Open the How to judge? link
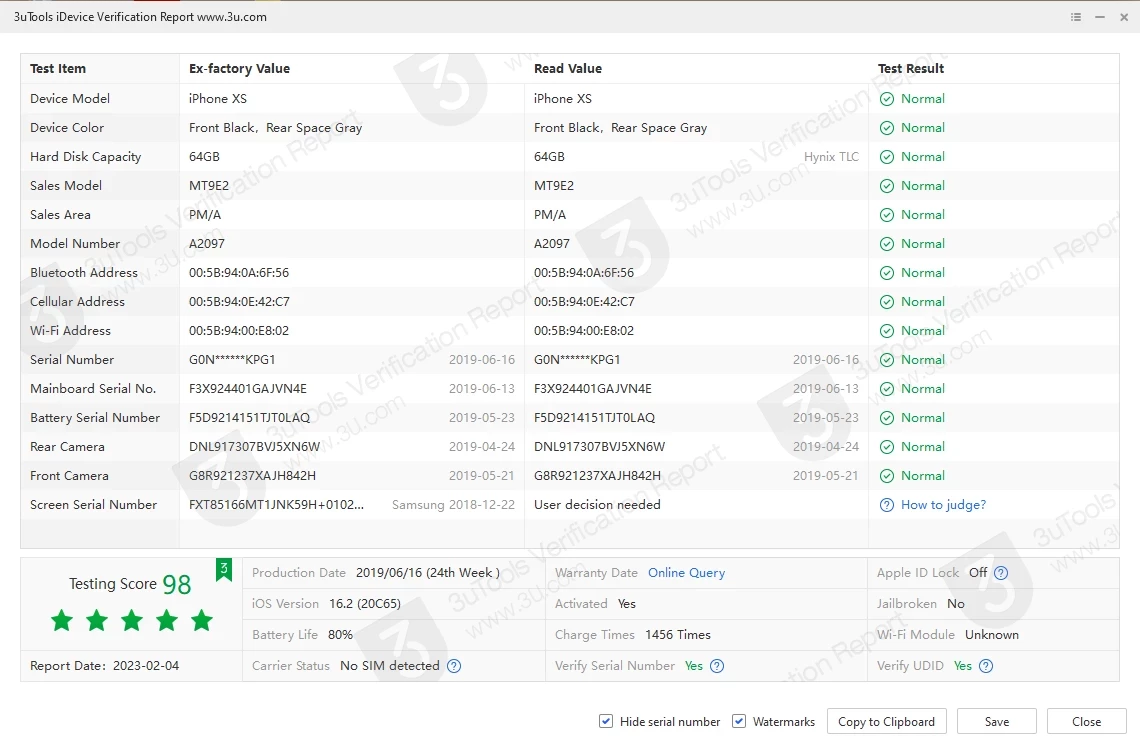Screen dimensions: 1140x750 click(943, 505)
